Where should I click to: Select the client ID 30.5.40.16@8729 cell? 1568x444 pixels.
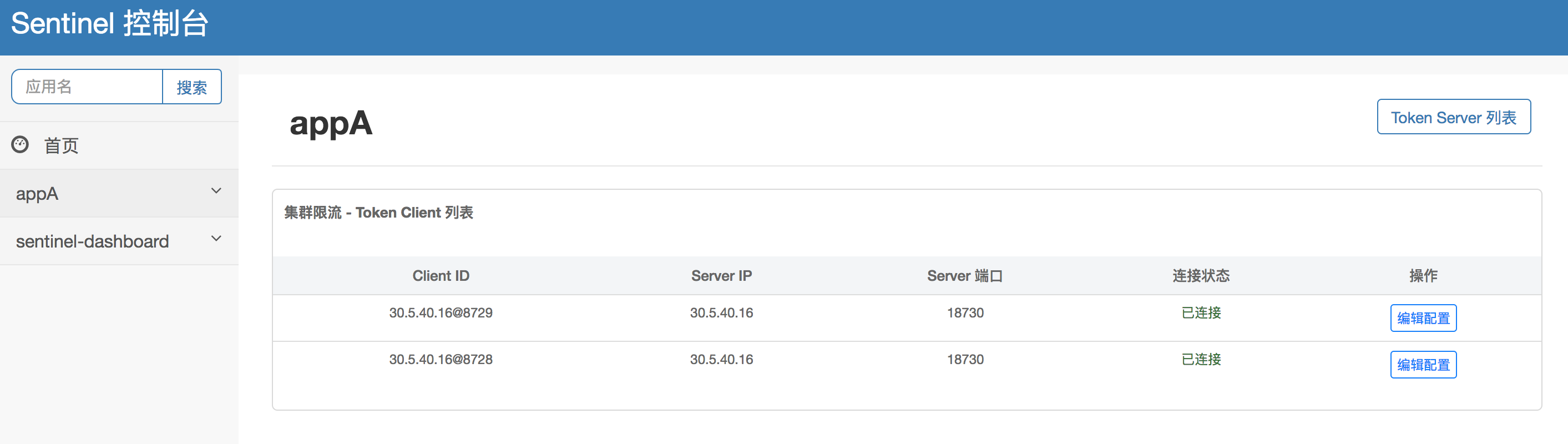[441, 312]
